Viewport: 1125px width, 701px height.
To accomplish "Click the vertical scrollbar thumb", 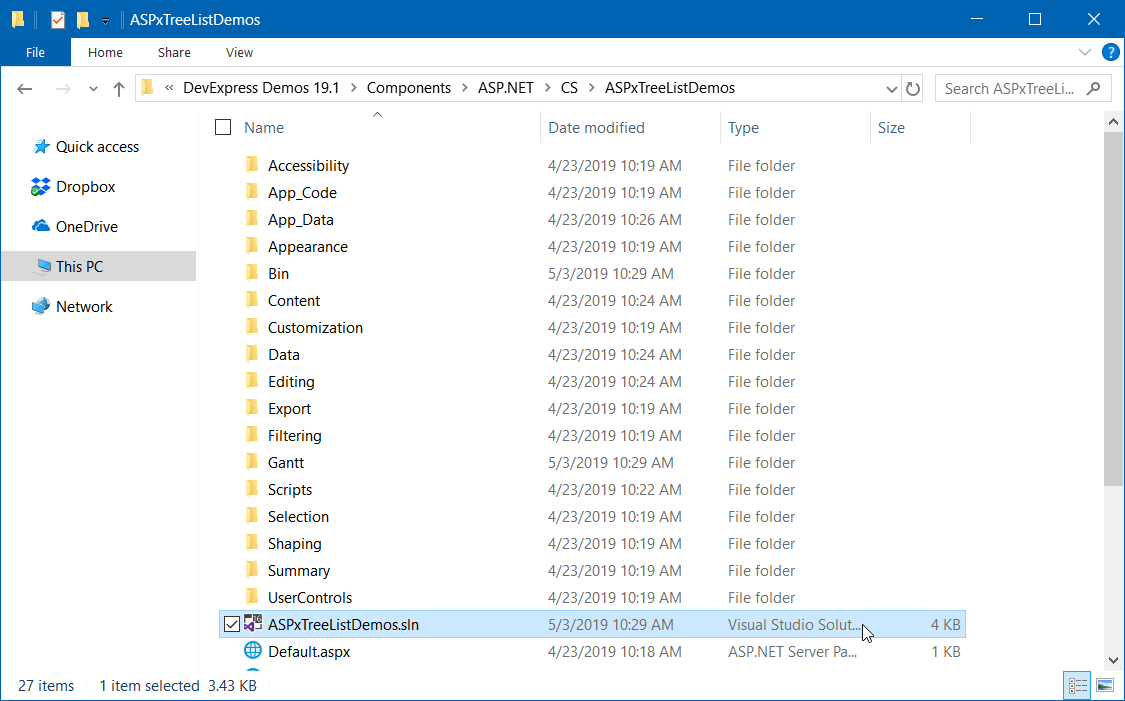I will 1114,309.
